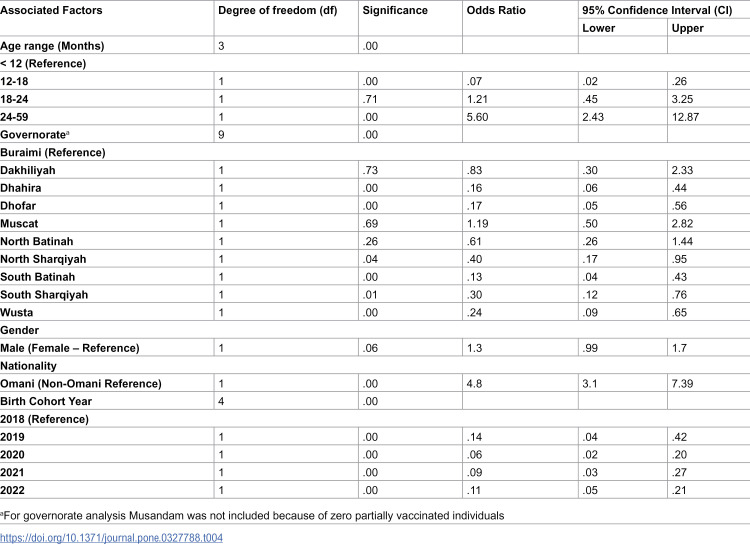Click the Associated Factors column header
750x545 pixels.
click(51, 11)
